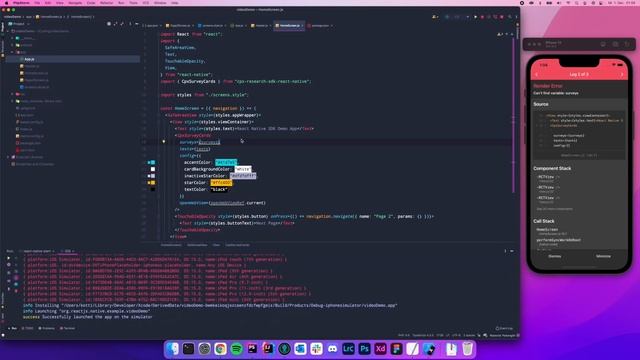This screenshot has width=640, height=360.
Task: Launch Figma from the Dock
Action: pos(396,349)
